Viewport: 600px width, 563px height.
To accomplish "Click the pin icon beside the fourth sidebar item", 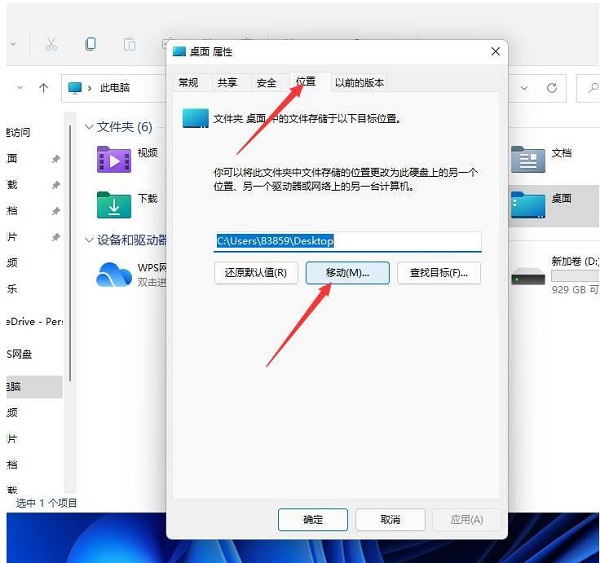I will (56, 237).
